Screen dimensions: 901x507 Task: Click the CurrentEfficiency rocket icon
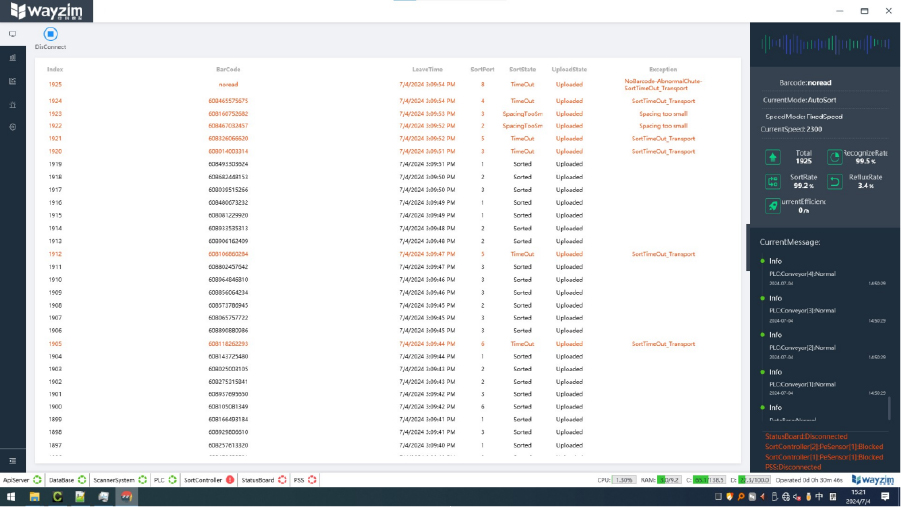773,206
